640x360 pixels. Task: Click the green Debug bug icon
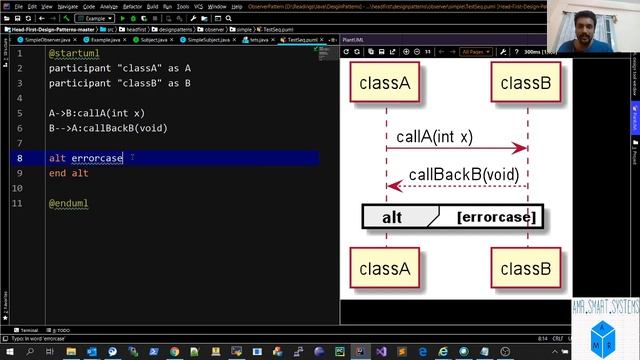pos(133,18)
